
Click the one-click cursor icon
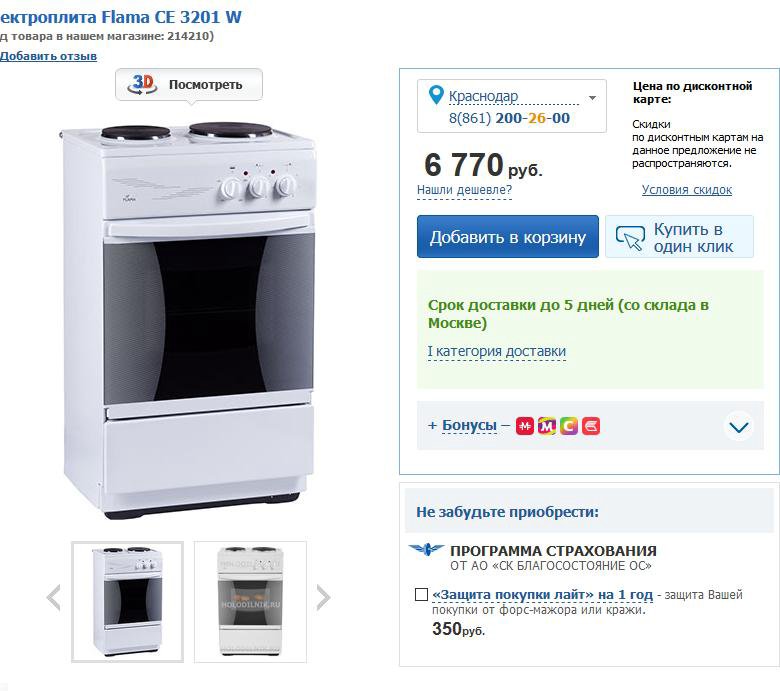[630, 237]
